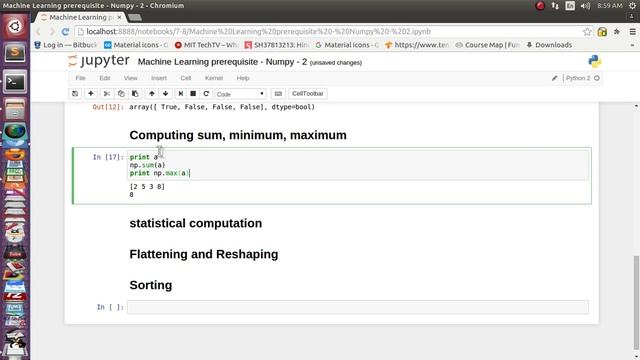
Task: Click the 8:59 AM clock
Action: pyautogui.click(x=609, y=6)
